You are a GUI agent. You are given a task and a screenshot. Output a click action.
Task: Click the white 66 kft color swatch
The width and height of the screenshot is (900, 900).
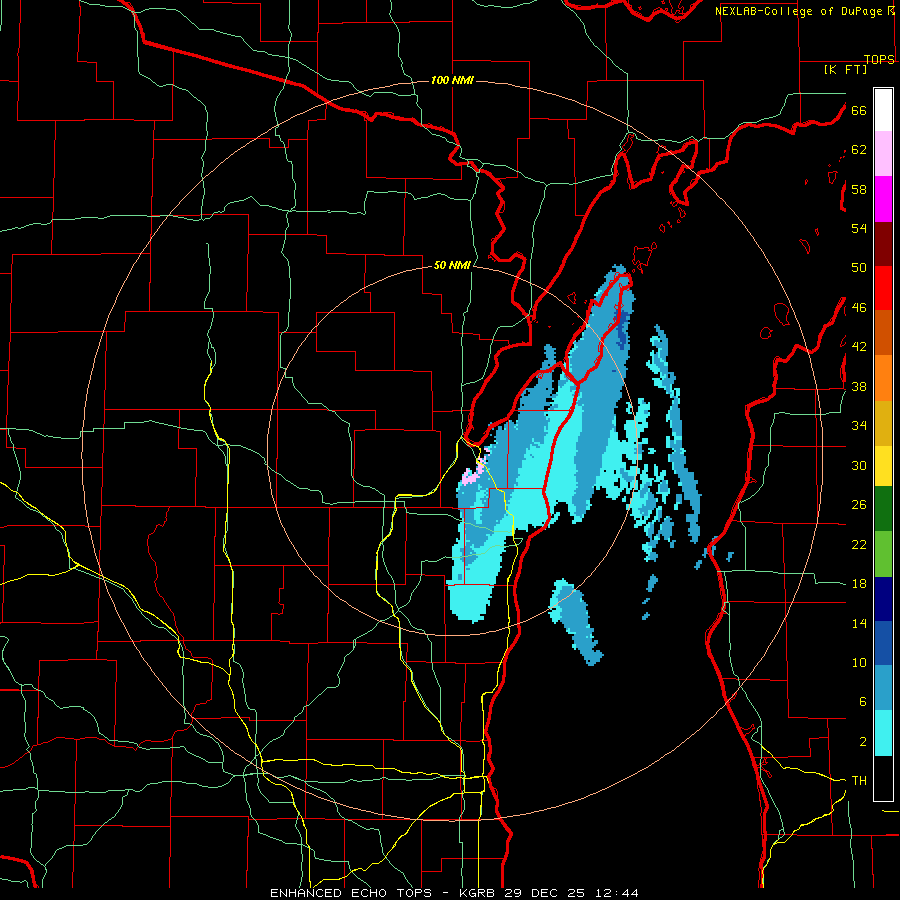pos(883,110)
